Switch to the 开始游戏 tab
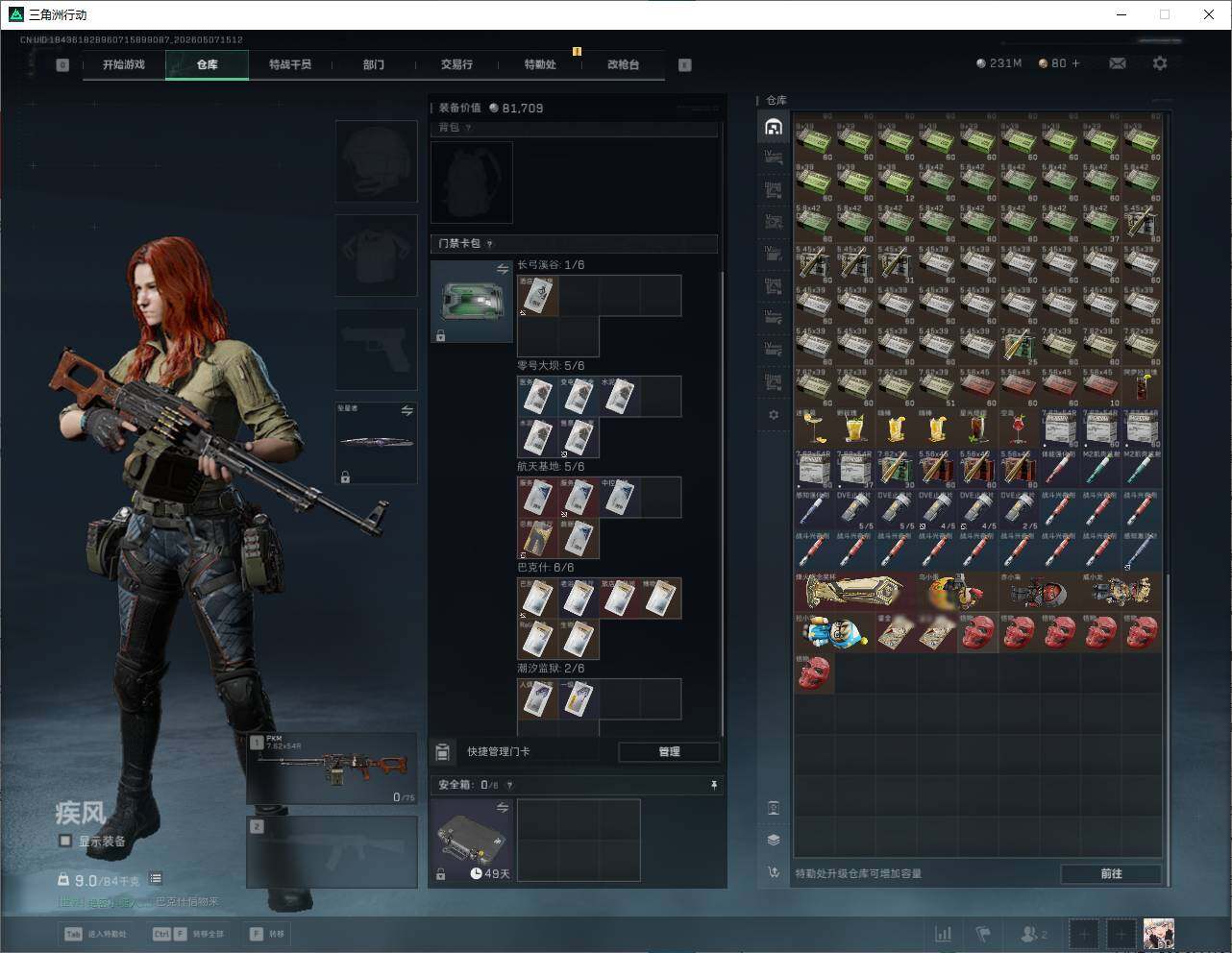The image size is (1232, 953). click(124, 64)
